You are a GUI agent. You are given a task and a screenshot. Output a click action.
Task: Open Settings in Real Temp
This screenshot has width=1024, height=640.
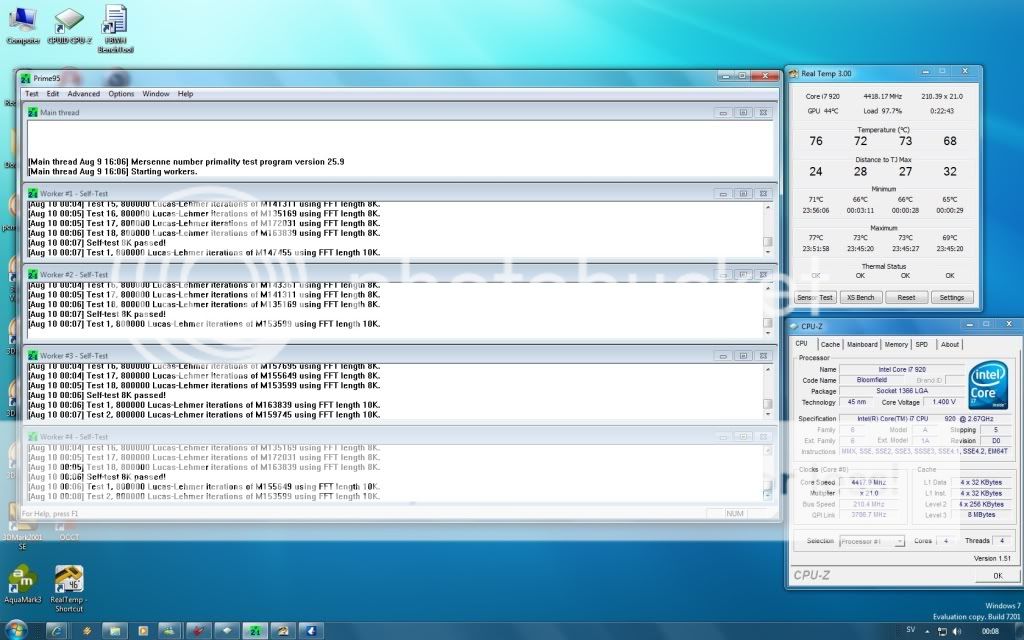coord(952,297)
